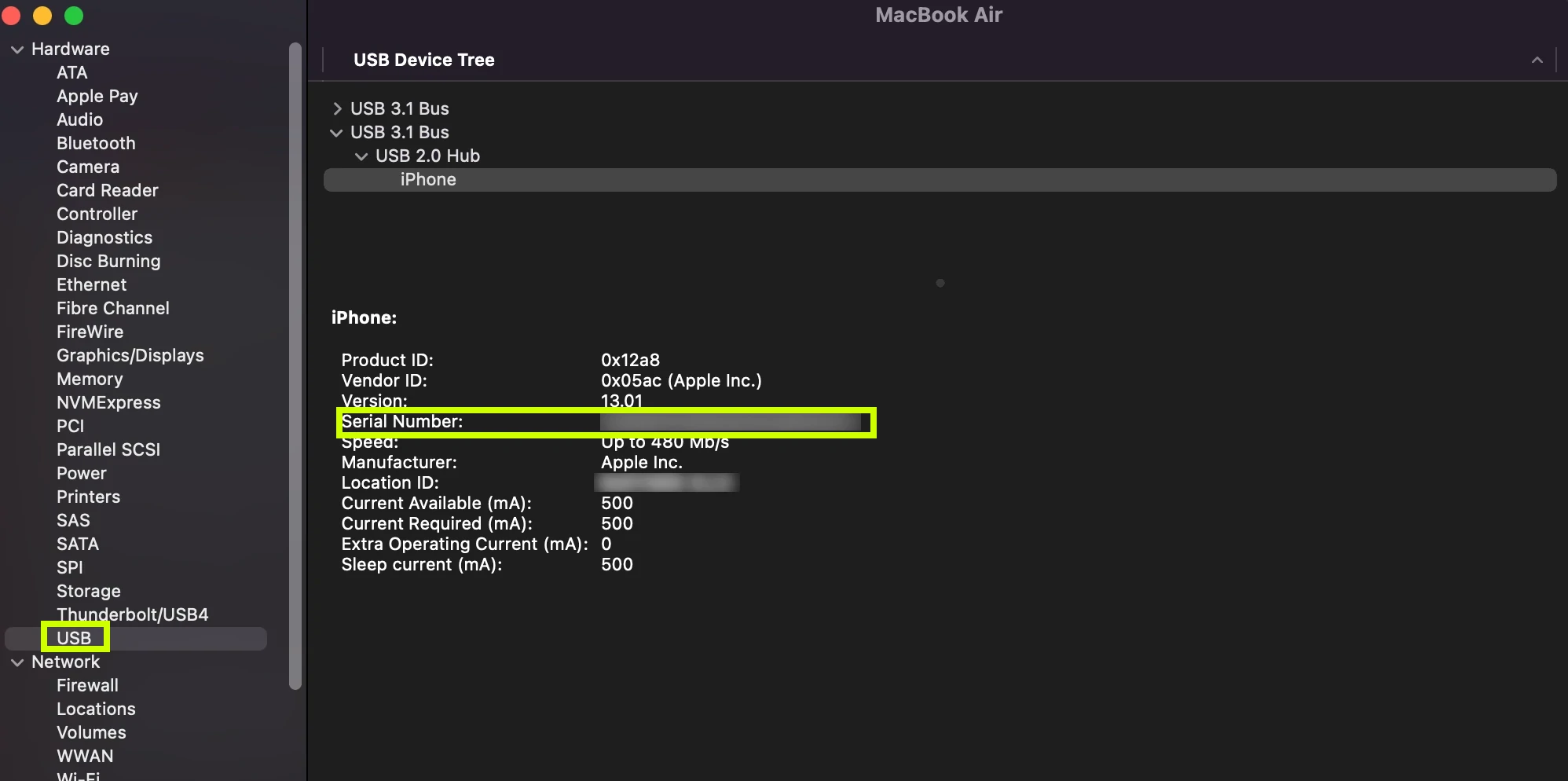Open Memory information
This screenshot has height=781, width=1568.
(90, 379)
